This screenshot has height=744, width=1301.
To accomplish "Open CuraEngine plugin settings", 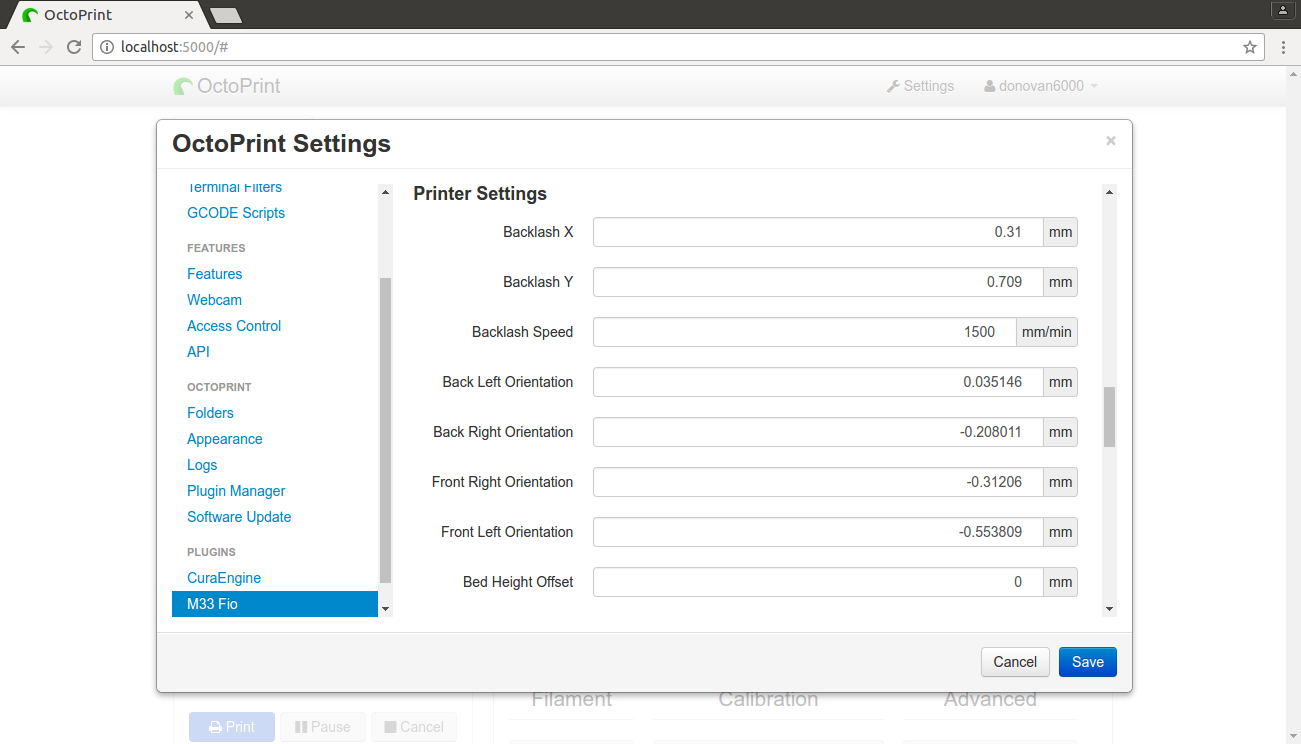I will [224, 578].
